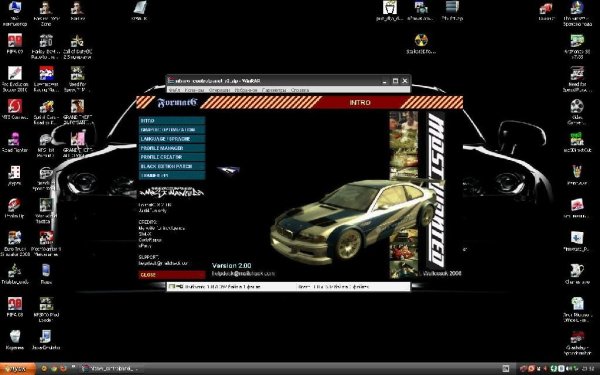Open the Need for Speed icon in the left column
Image resolution: width=600 pixels, height=375 pixels.
[77, 73]
